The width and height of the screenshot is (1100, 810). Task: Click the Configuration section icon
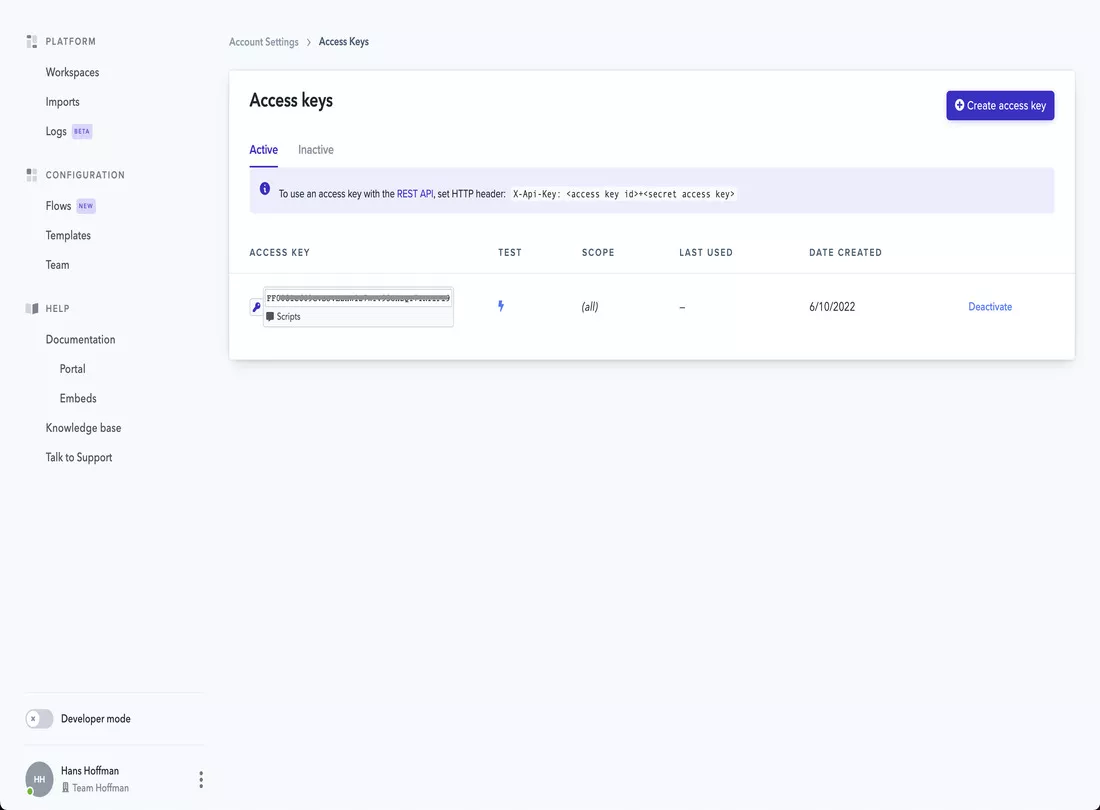(x=32, y=175)
